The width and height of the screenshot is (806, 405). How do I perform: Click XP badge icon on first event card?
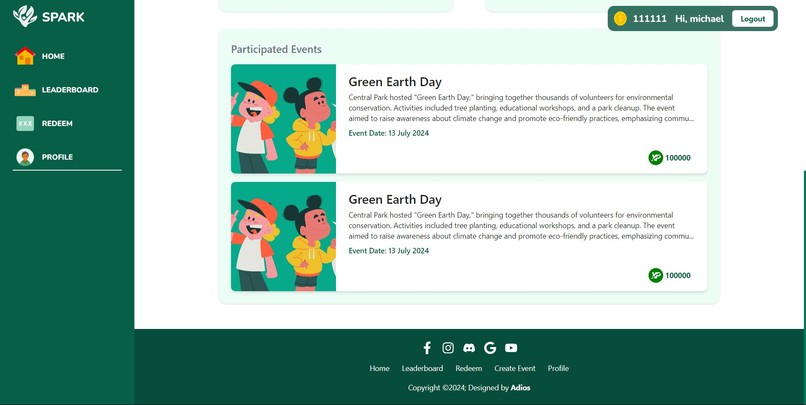(655, 158)
